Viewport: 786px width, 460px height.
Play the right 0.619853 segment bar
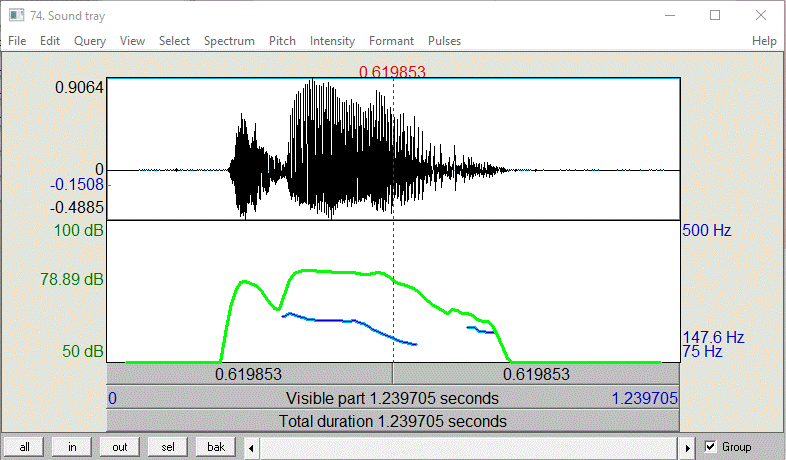(536, 374)
